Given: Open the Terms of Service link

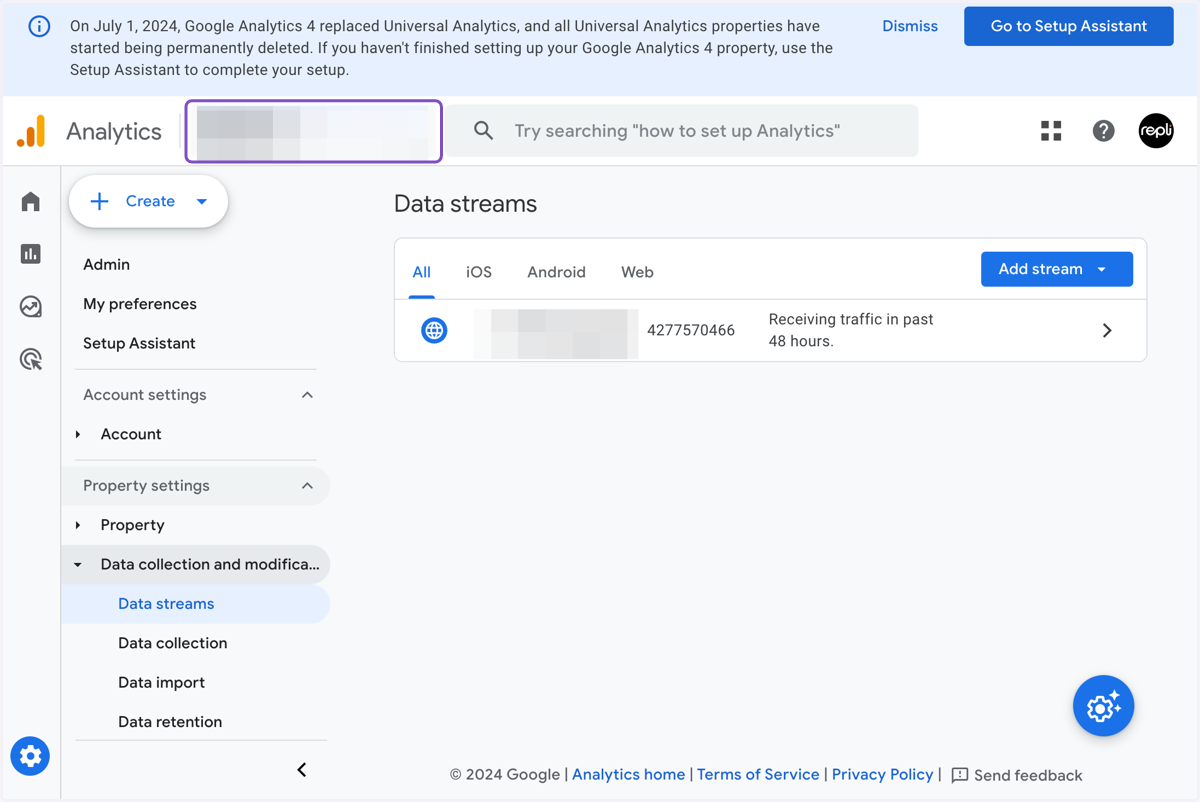Looking at the screenshot, I should click(758, 774).
